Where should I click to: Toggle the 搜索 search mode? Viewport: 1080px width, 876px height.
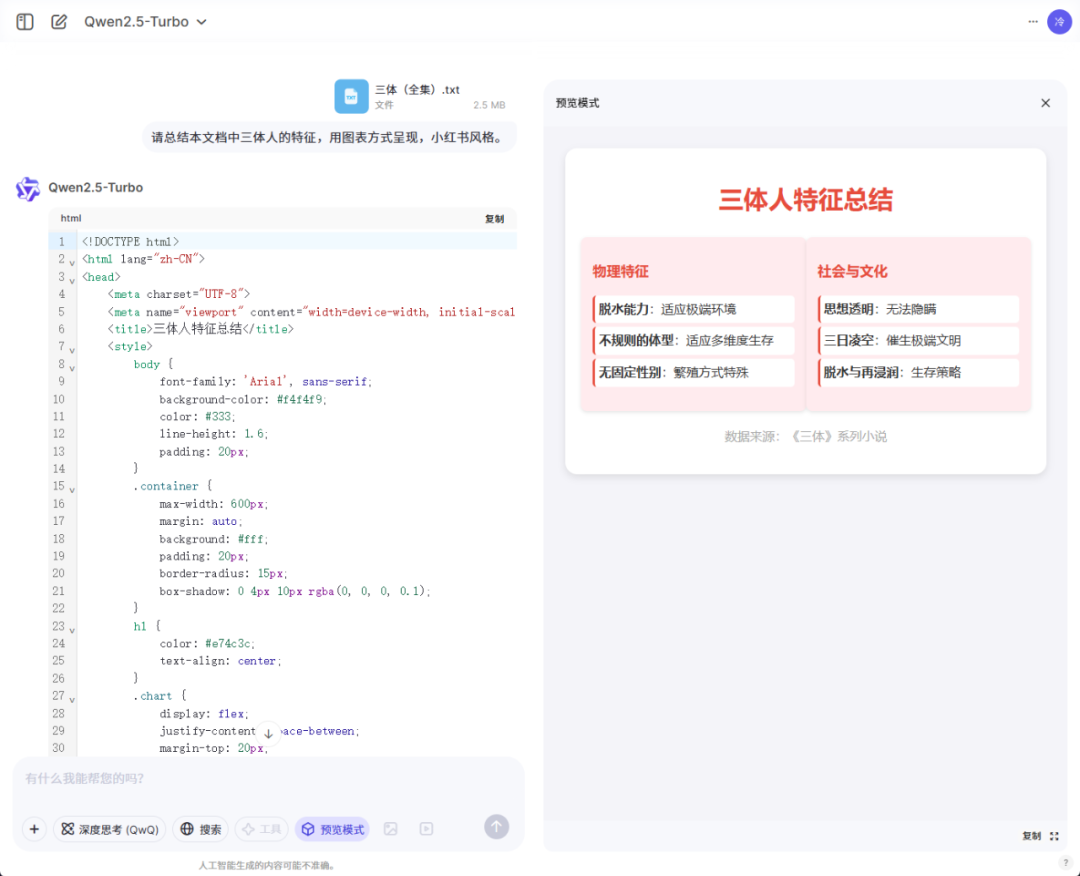click(200, 829)
